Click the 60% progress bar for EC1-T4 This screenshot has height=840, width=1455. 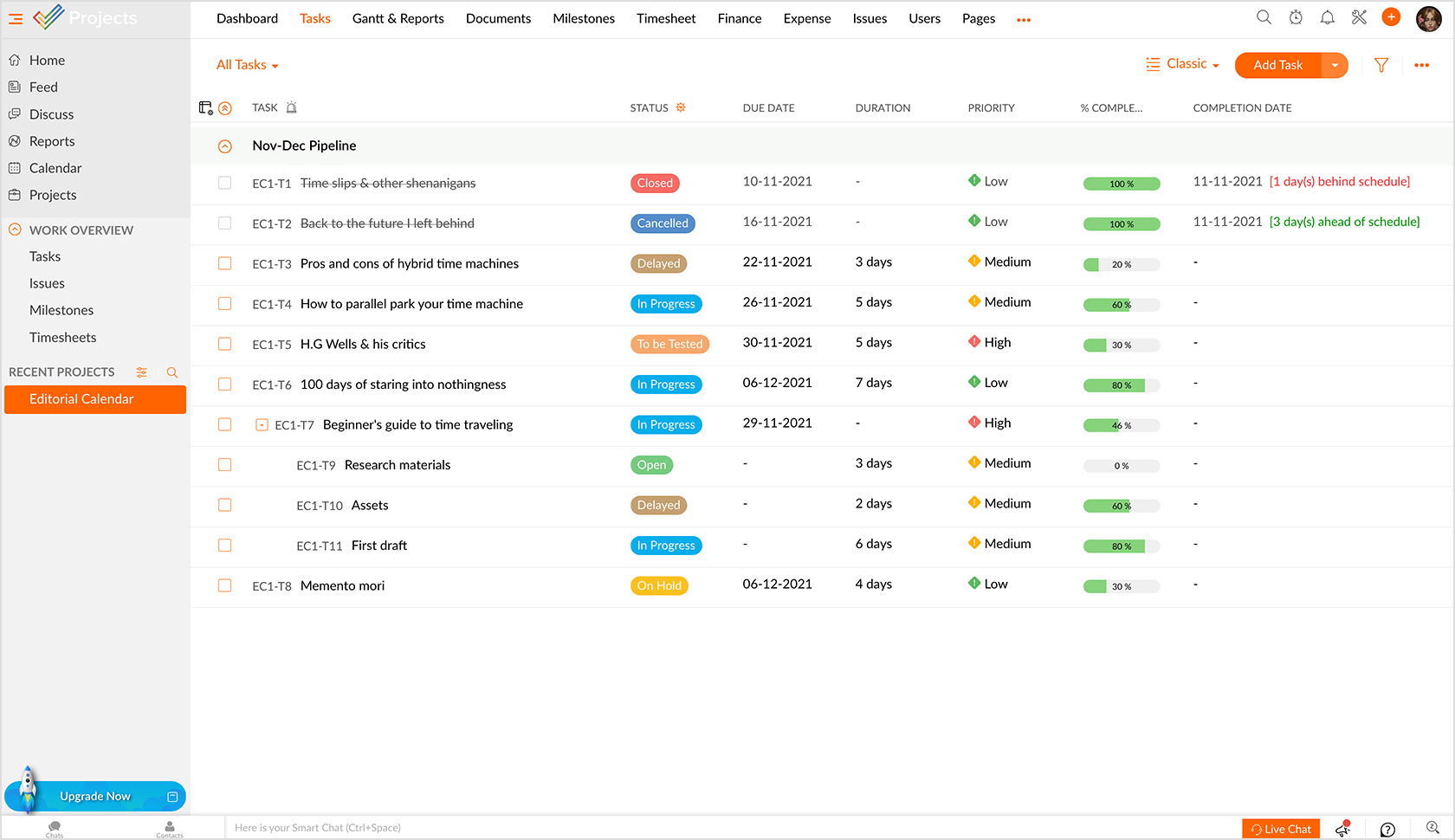[1121, 305]
